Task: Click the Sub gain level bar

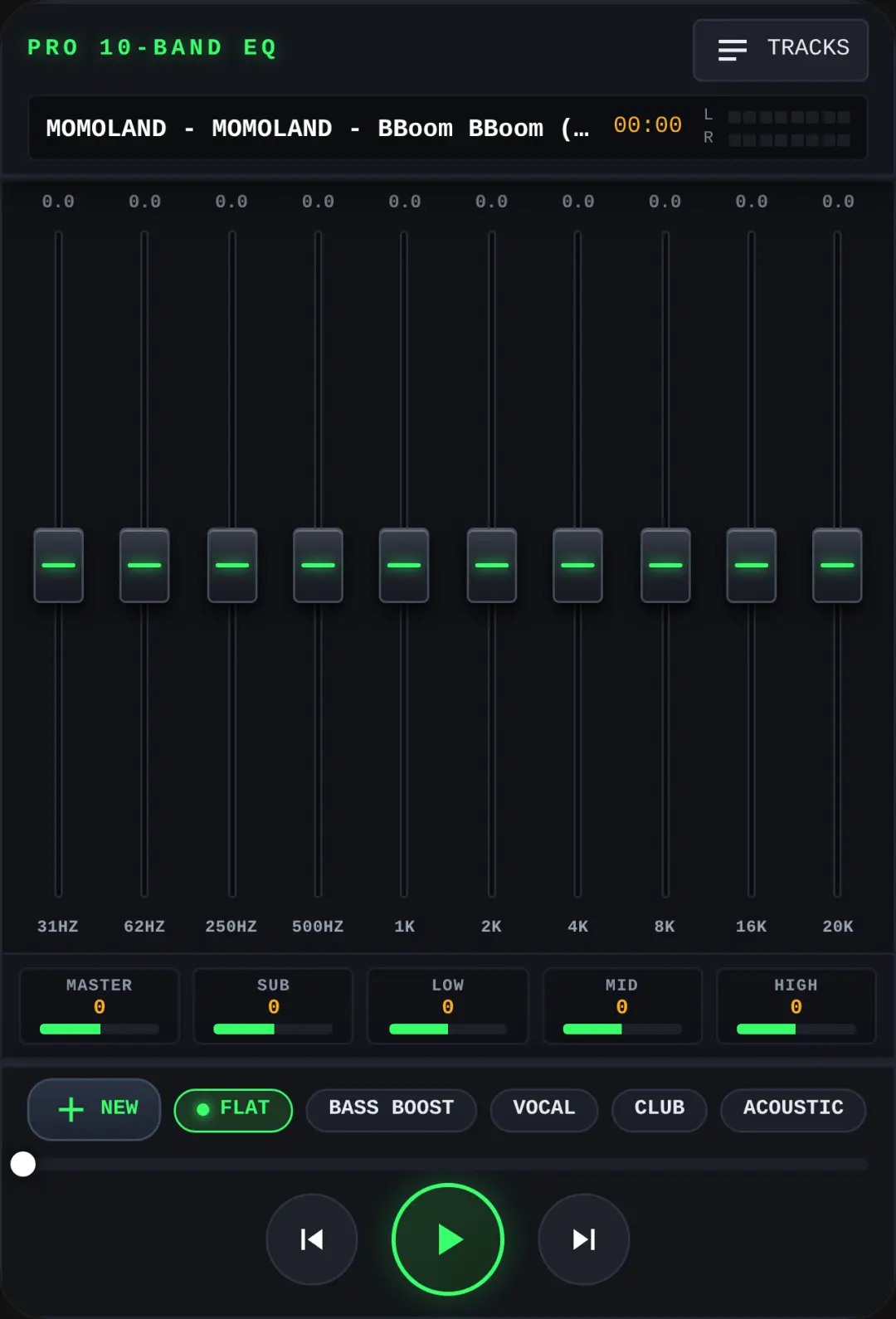Action: 273,1029
